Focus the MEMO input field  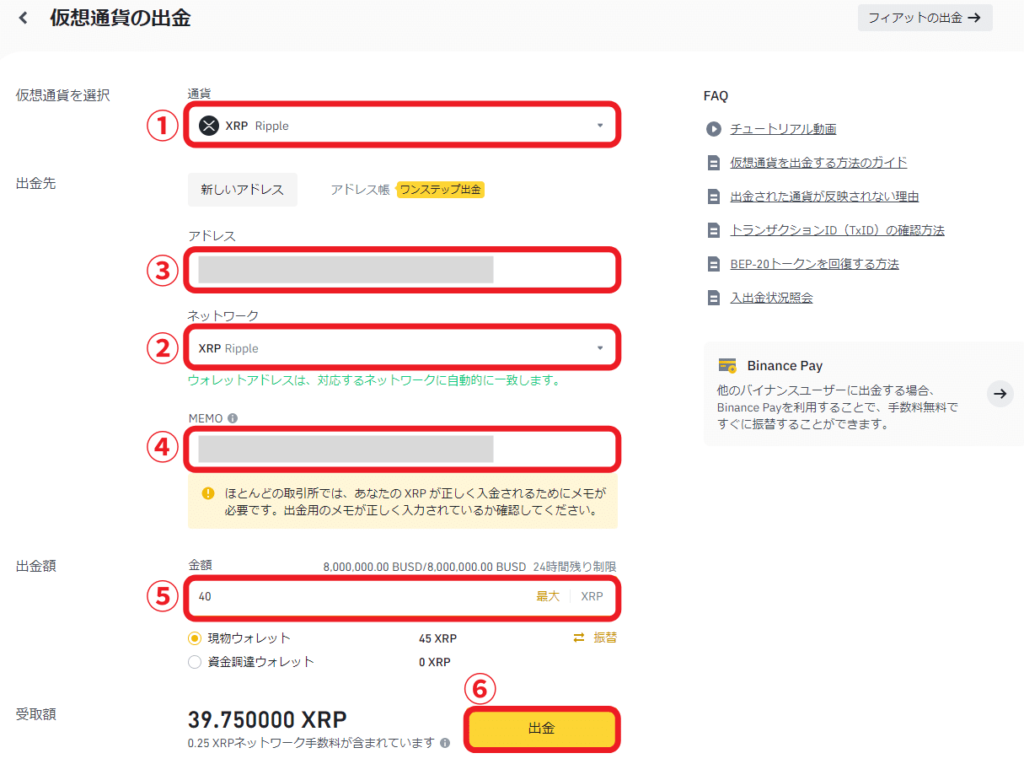click(402, 449)
